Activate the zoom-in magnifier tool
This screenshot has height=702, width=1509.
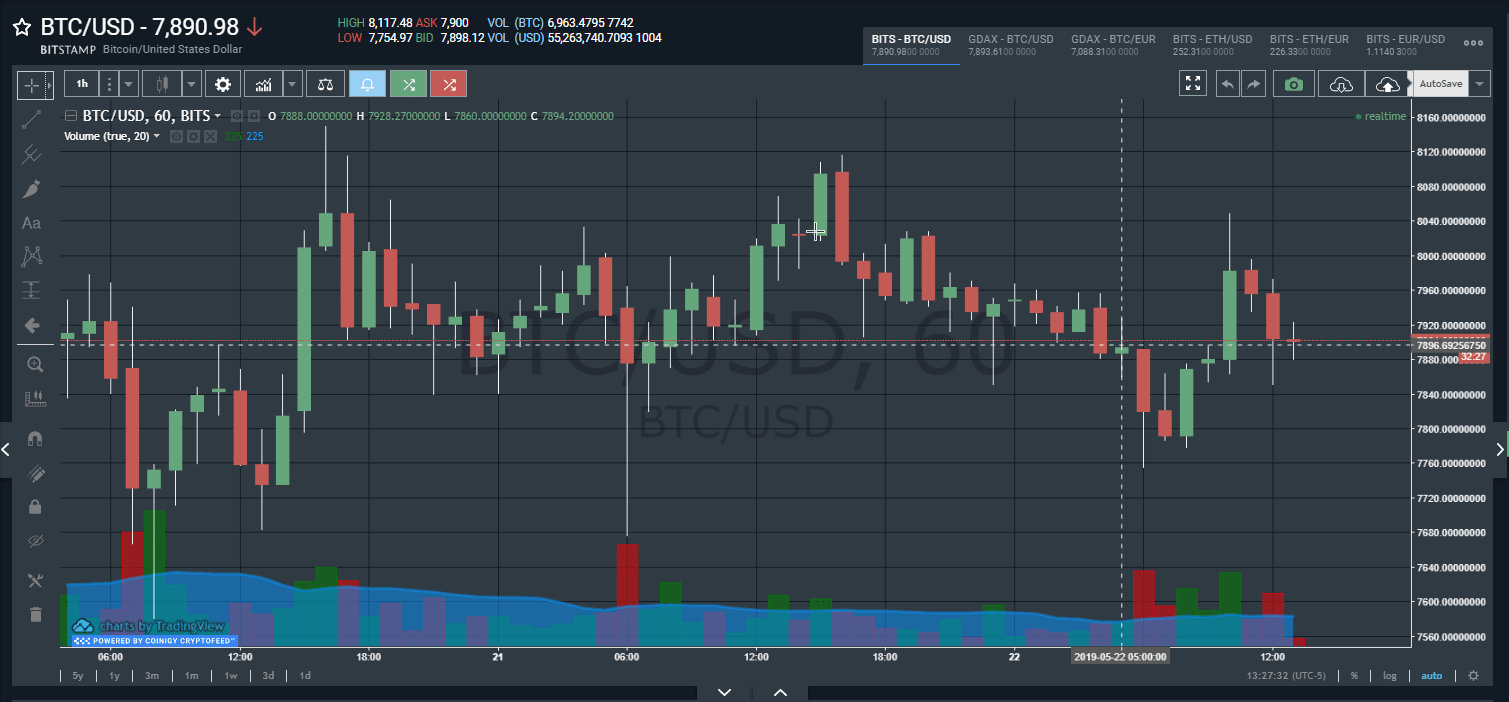[35, 364]
